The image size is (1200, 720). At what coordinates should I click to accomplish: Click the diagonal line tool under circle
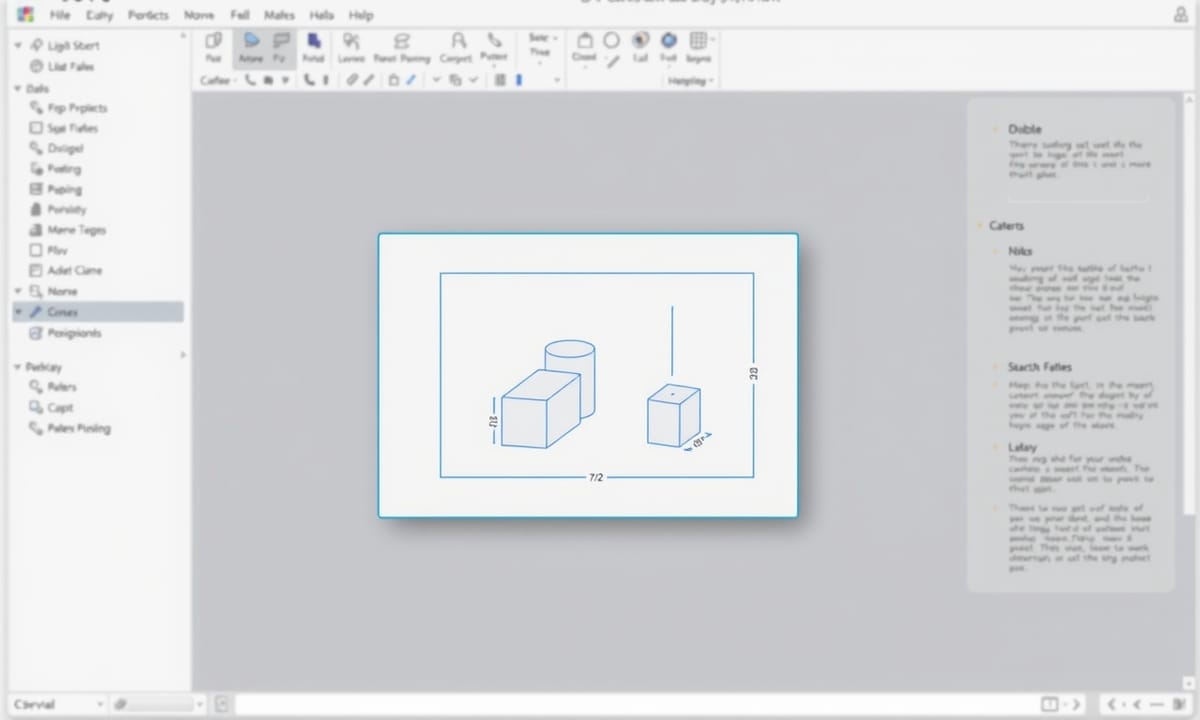613,61
